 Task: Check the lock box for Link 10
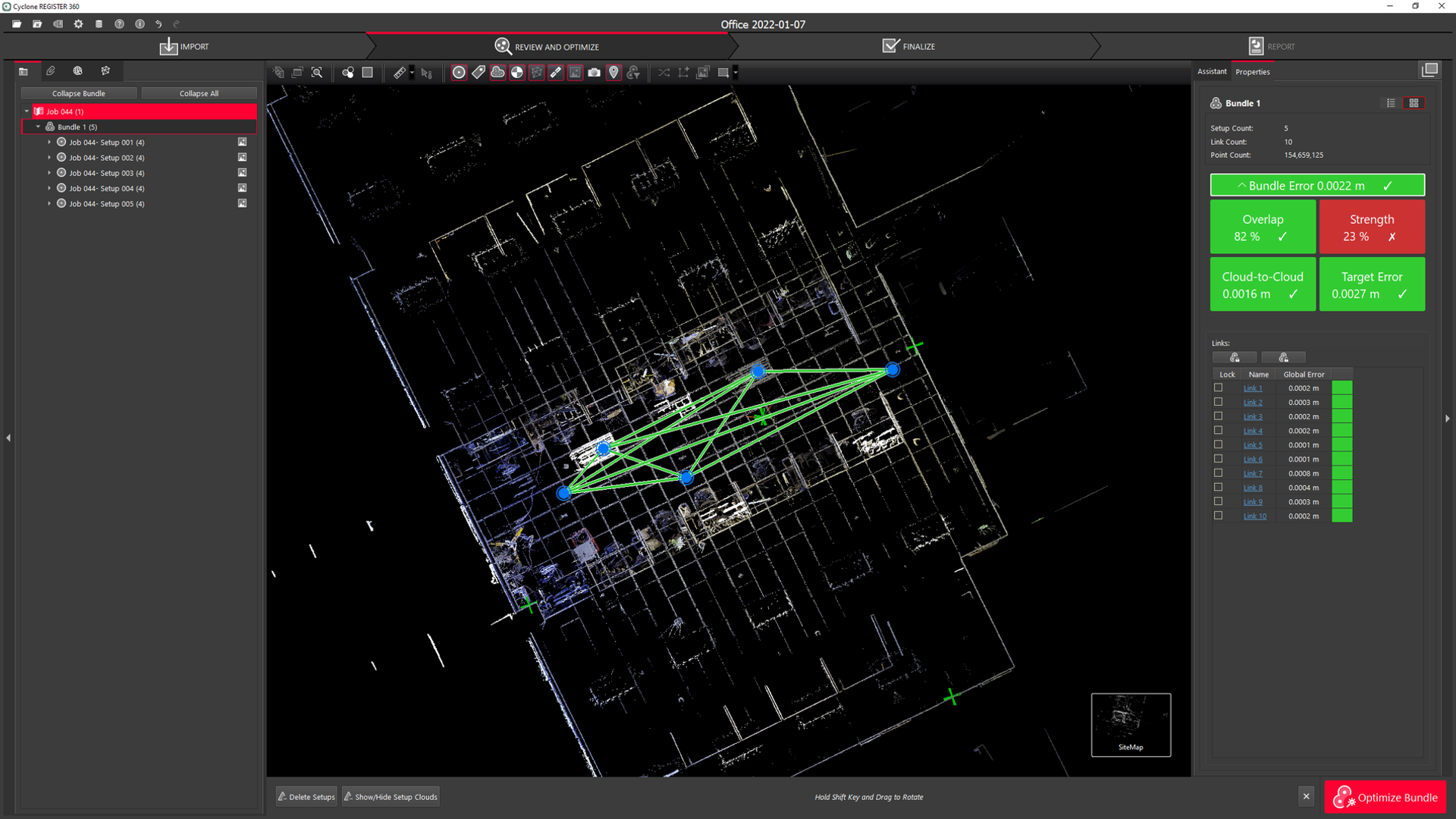pyautogui.click(x=1218, y=516)
